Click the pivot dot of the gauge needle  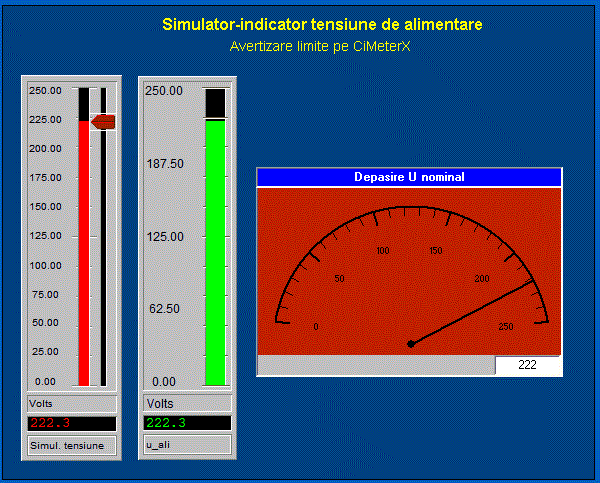410,344
